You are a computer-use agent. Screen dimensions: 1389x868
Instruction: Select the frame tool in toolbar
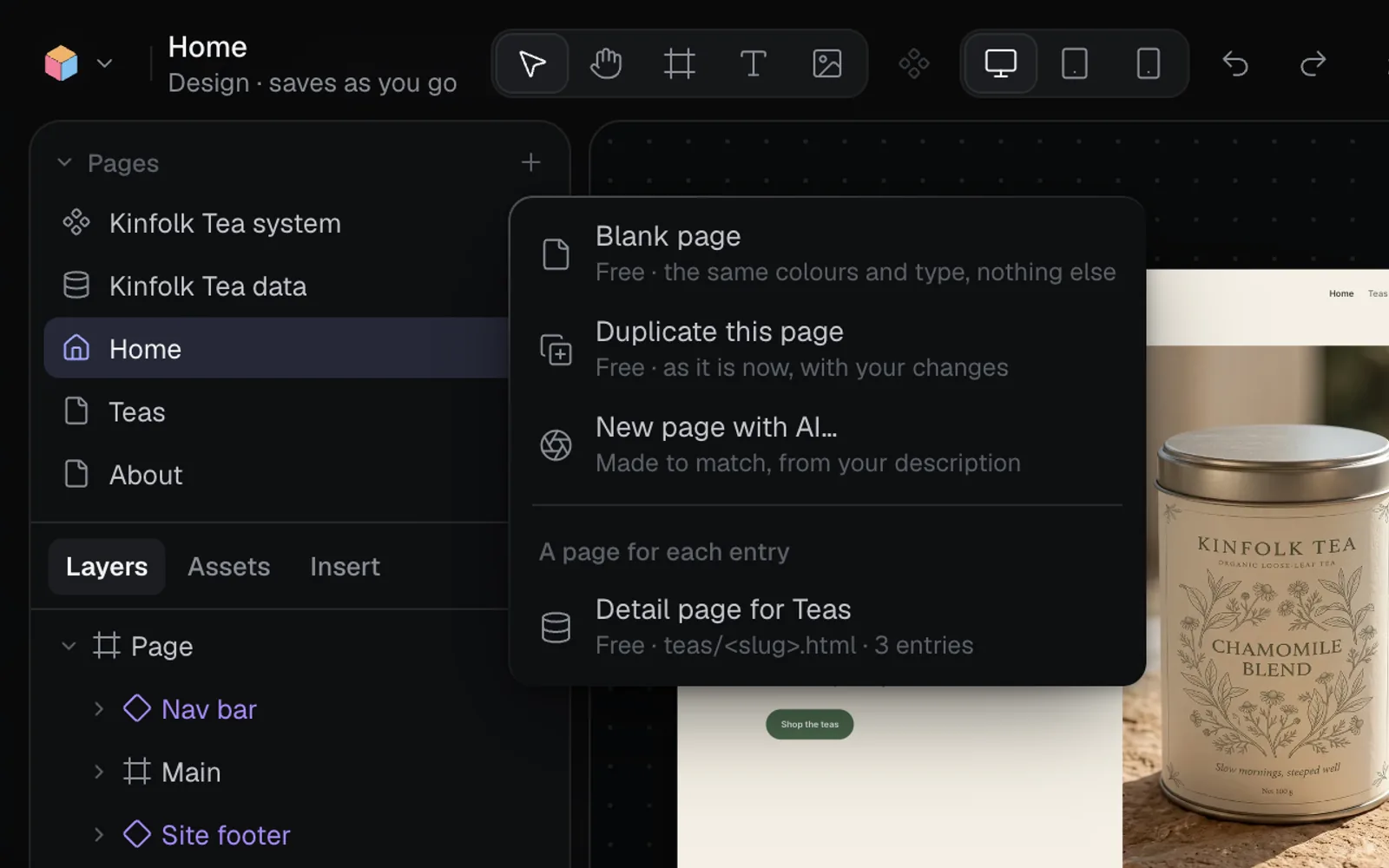(x=680, y=63)
